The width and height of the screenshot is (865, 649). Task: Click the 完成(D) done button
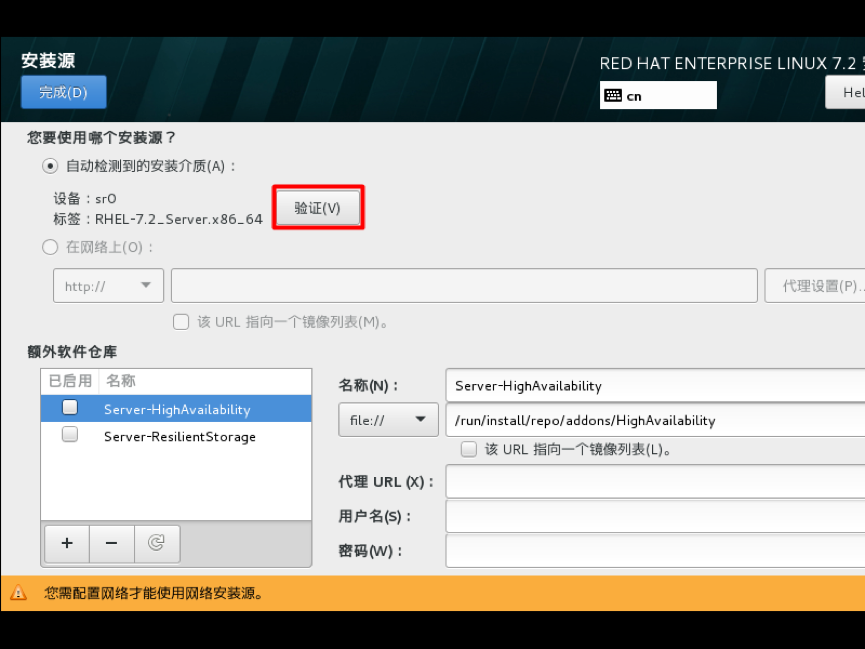click(63, 92)
